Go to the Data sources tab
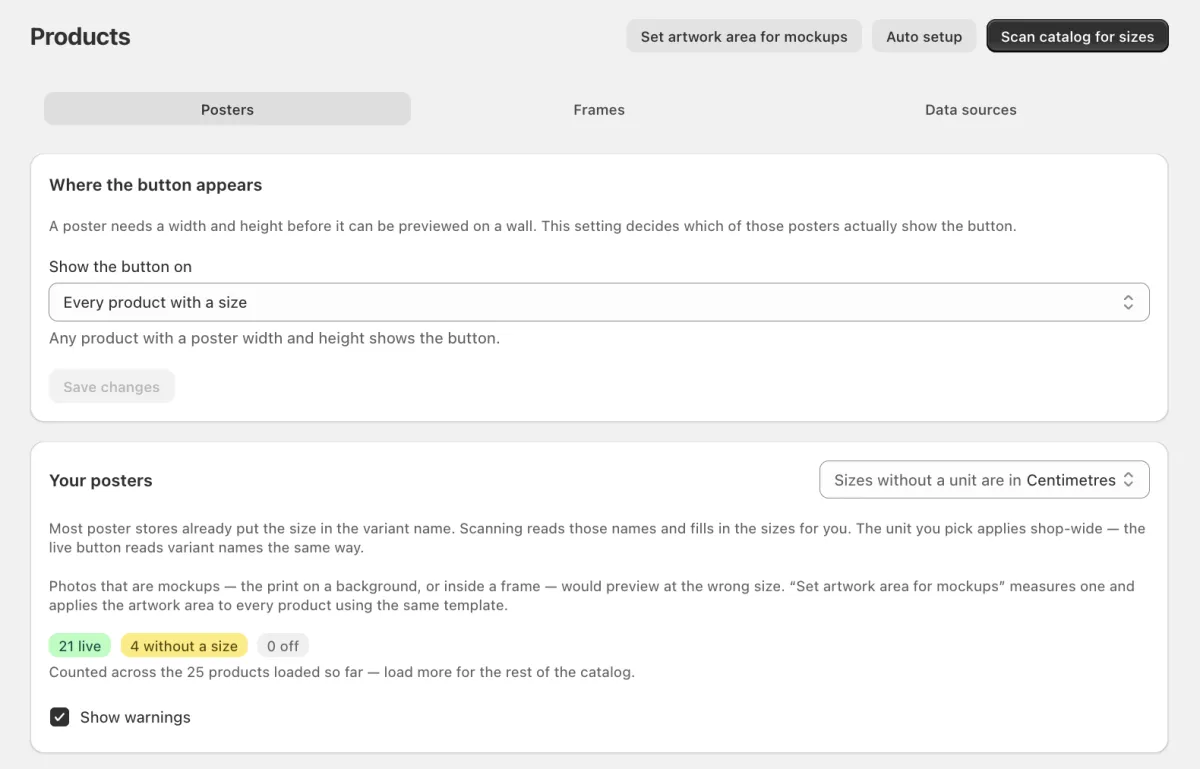Screen dimensions: 1200x769 pos(971,110)
